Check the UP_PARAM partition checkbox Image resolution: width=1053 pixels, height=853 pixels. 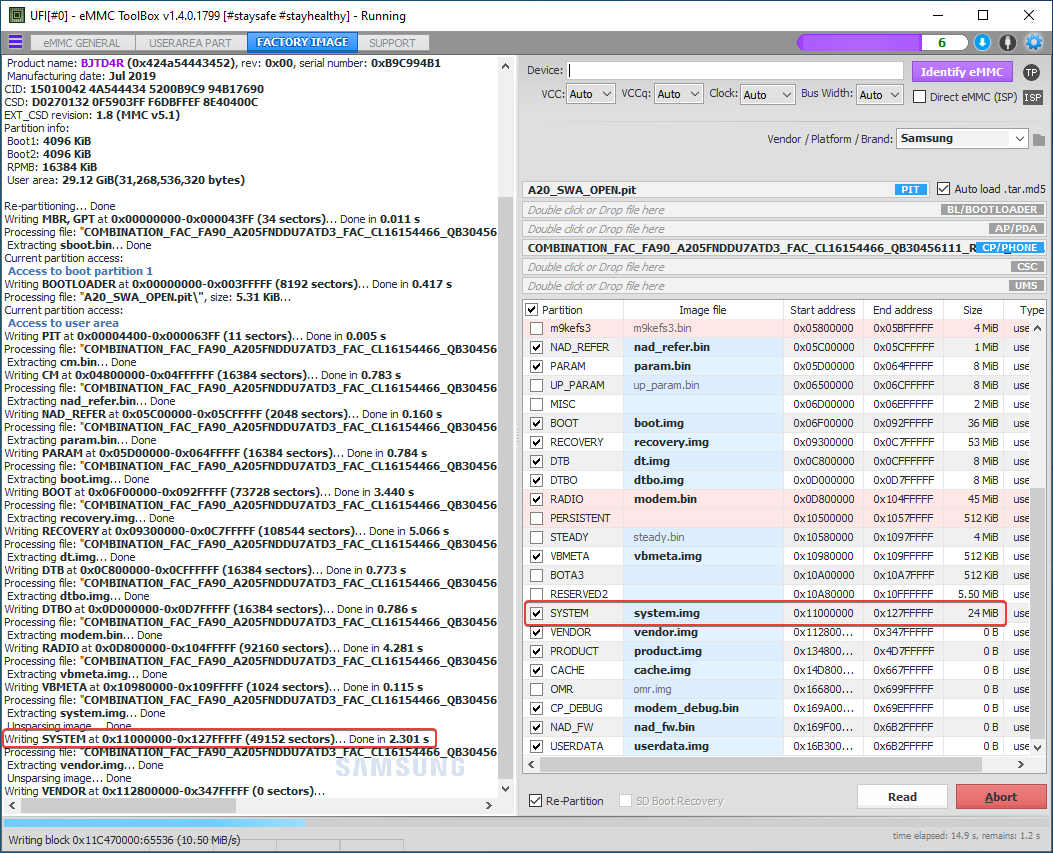click(x=537, y=386)
